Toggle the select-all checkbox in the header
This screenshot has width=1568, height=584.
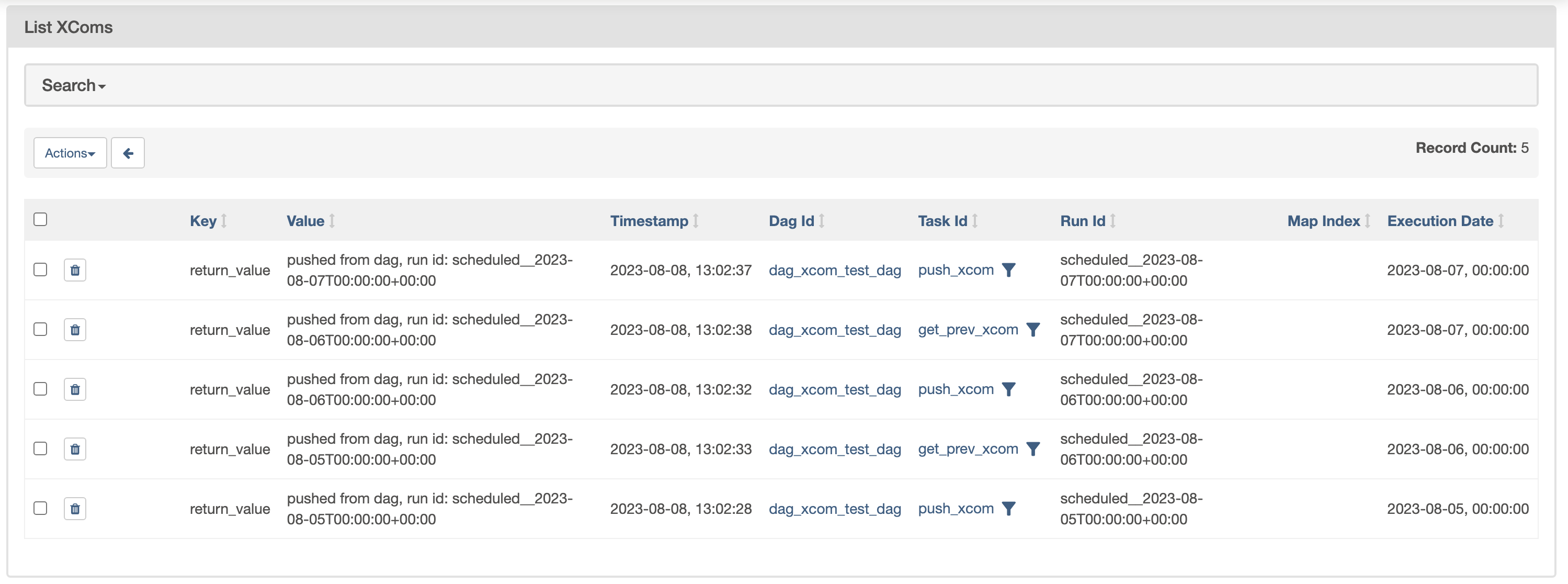click(40, 219)
